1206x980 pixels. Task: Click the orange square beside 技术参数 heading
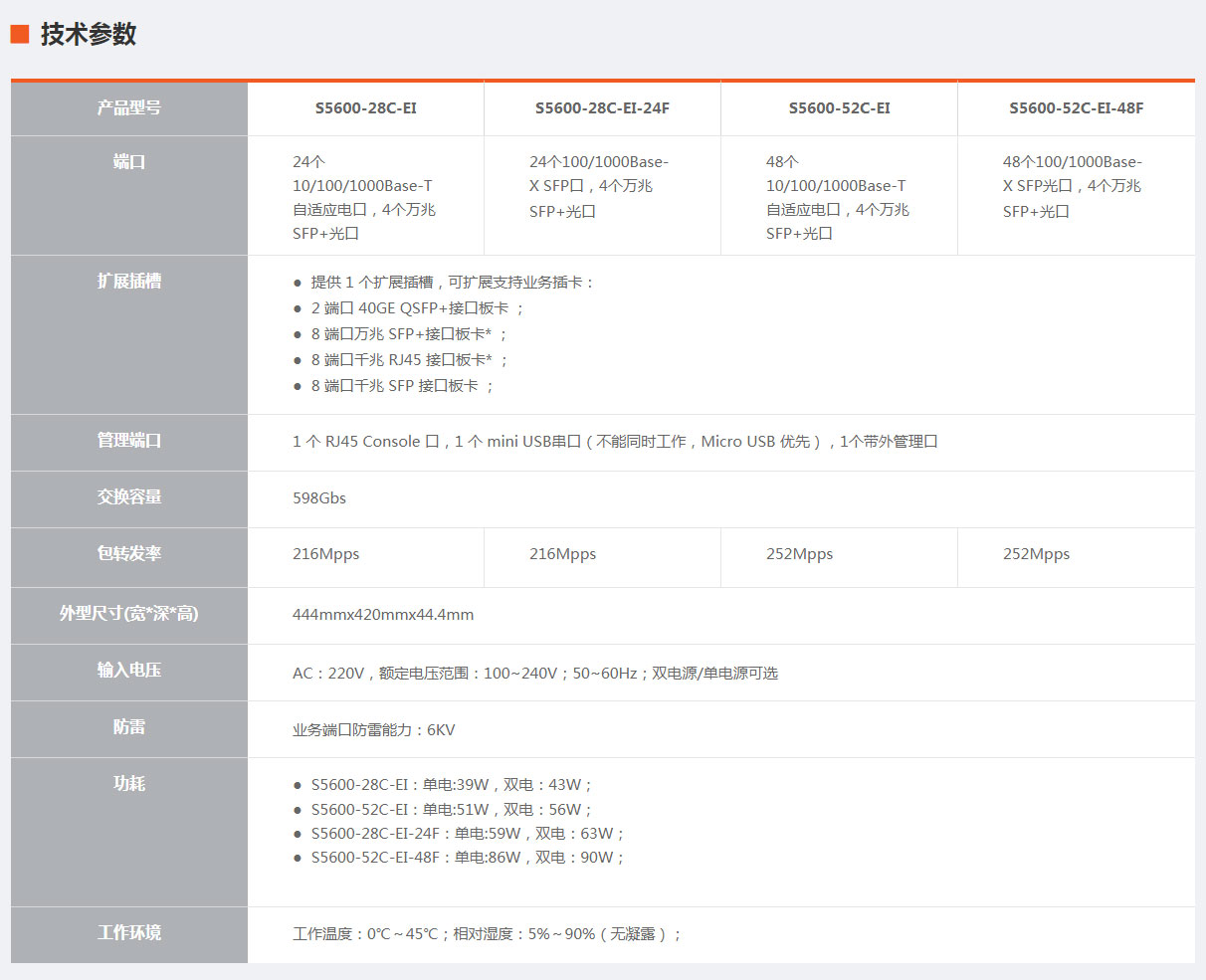click(x=20, y=35)
